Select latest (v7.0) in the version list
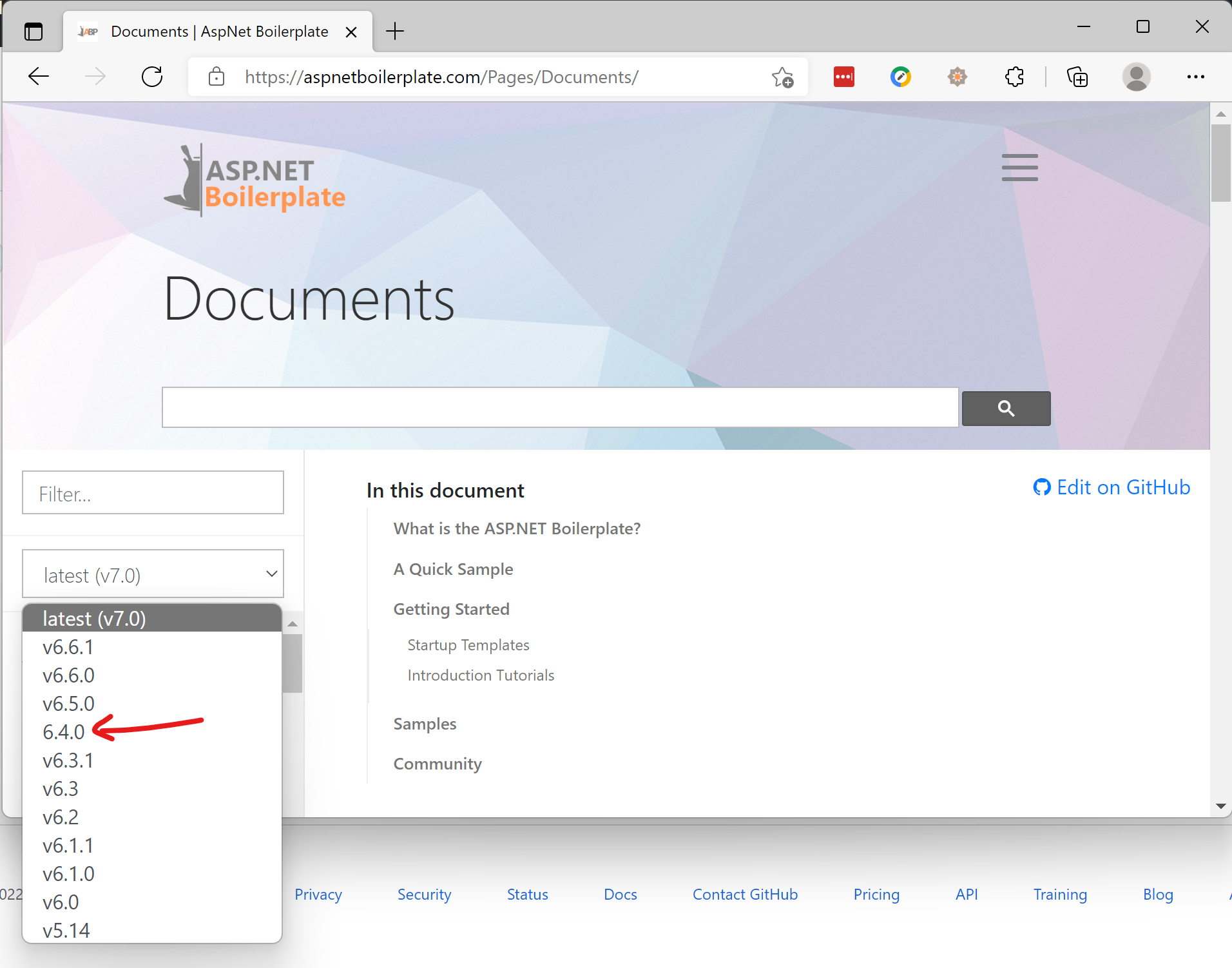Image resolution: width=1232 pixels, height=968 pixels. tap(93, 618)
